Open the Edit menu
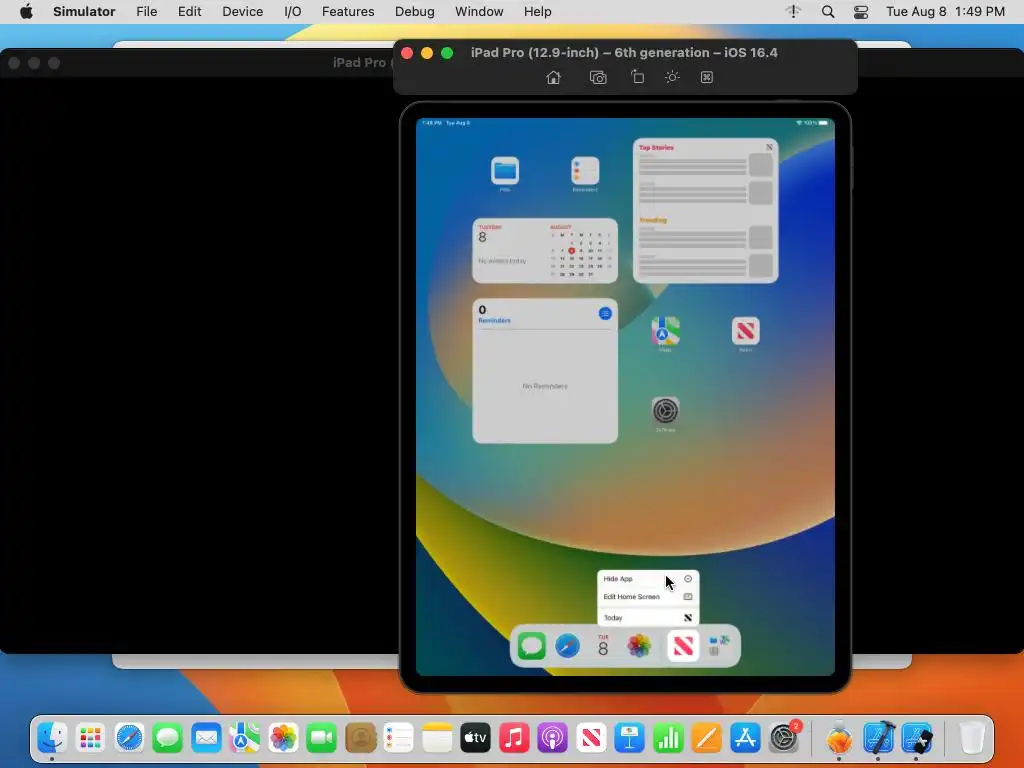 189,12
